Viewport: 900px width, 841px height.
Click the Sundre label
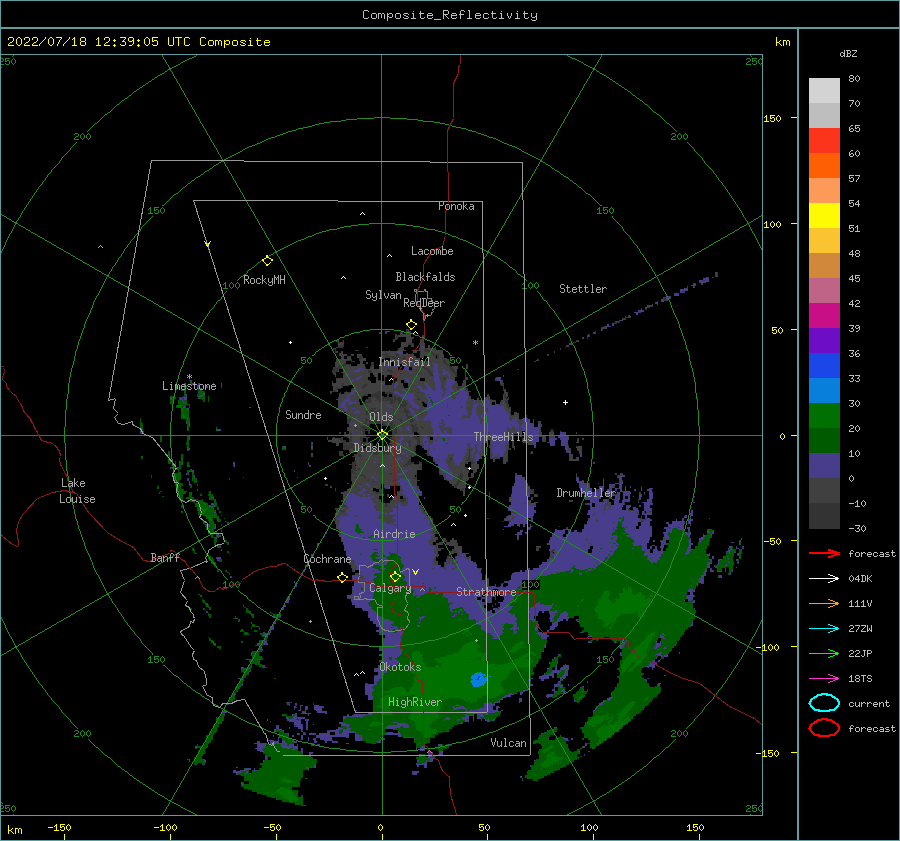303,414
